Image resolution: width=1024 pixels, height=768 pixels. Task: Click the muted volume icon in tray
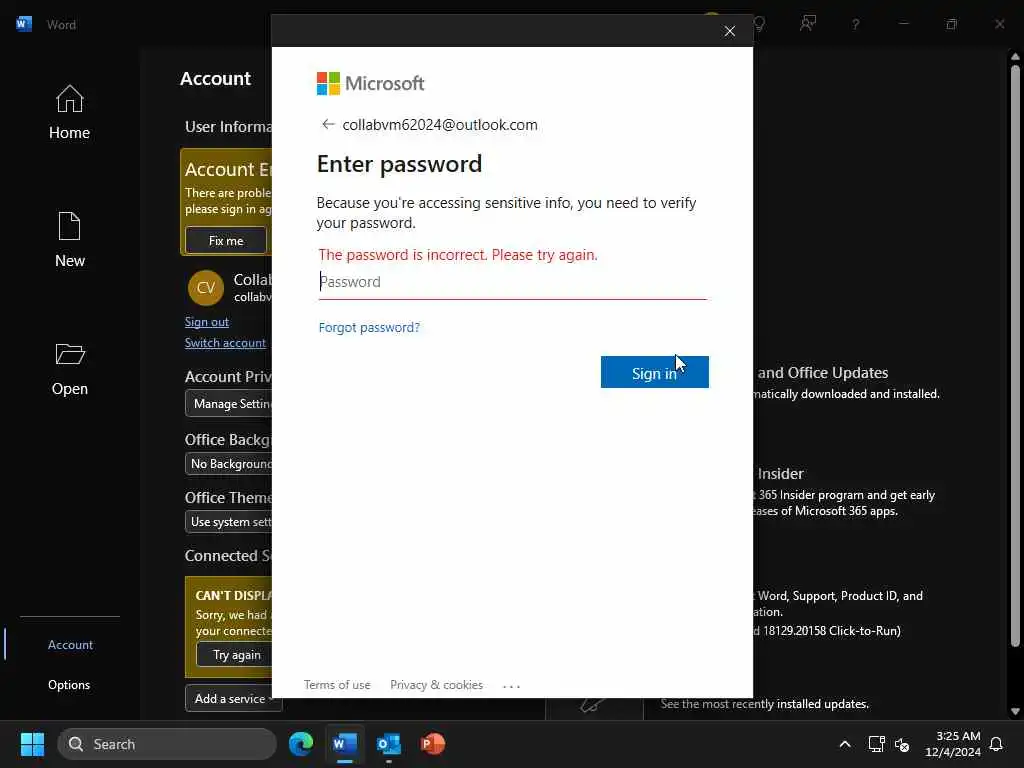[903, 744]
